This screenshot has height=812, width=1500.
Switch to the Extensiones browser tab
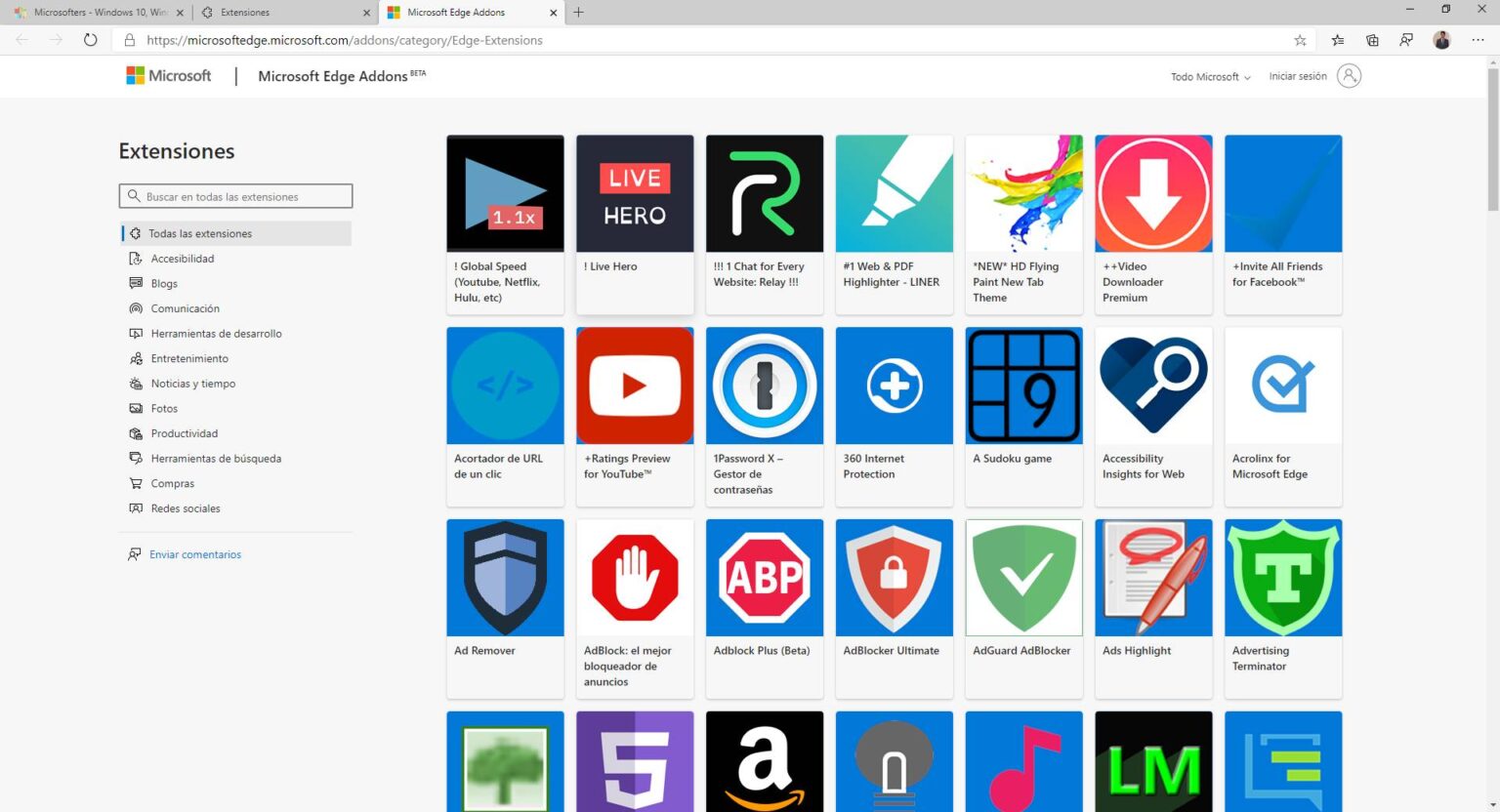[283, 13]
